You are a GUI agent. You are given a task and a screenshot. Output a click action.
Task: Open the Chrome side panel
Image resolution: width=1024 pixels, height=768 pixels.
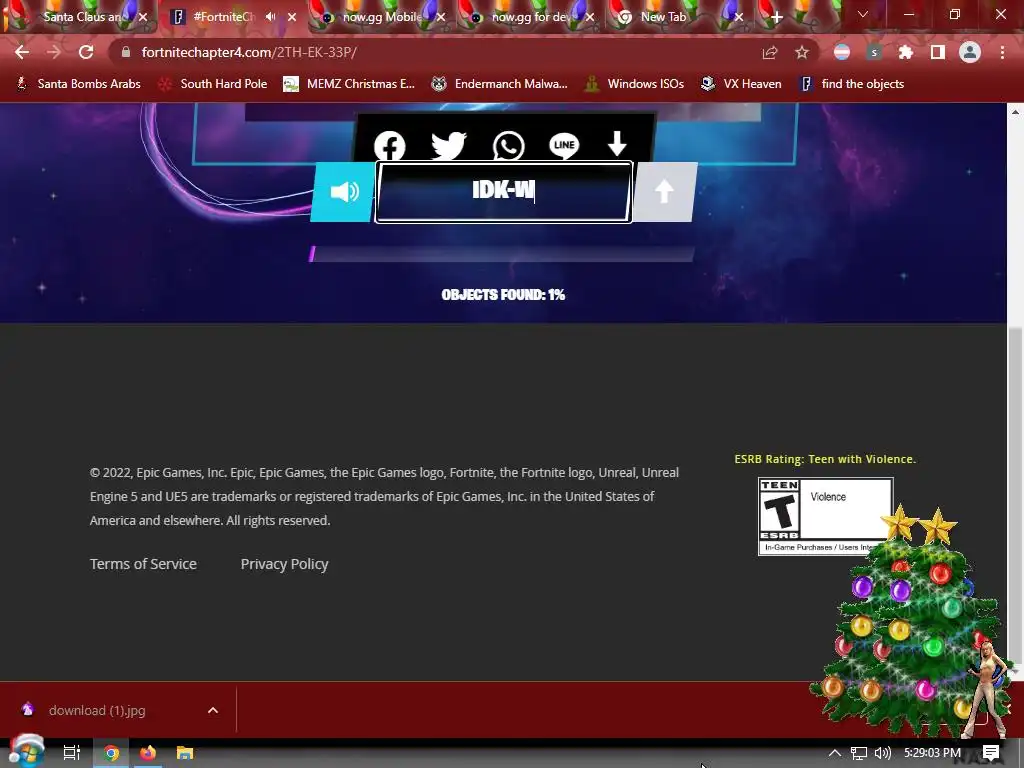(938, 52)
